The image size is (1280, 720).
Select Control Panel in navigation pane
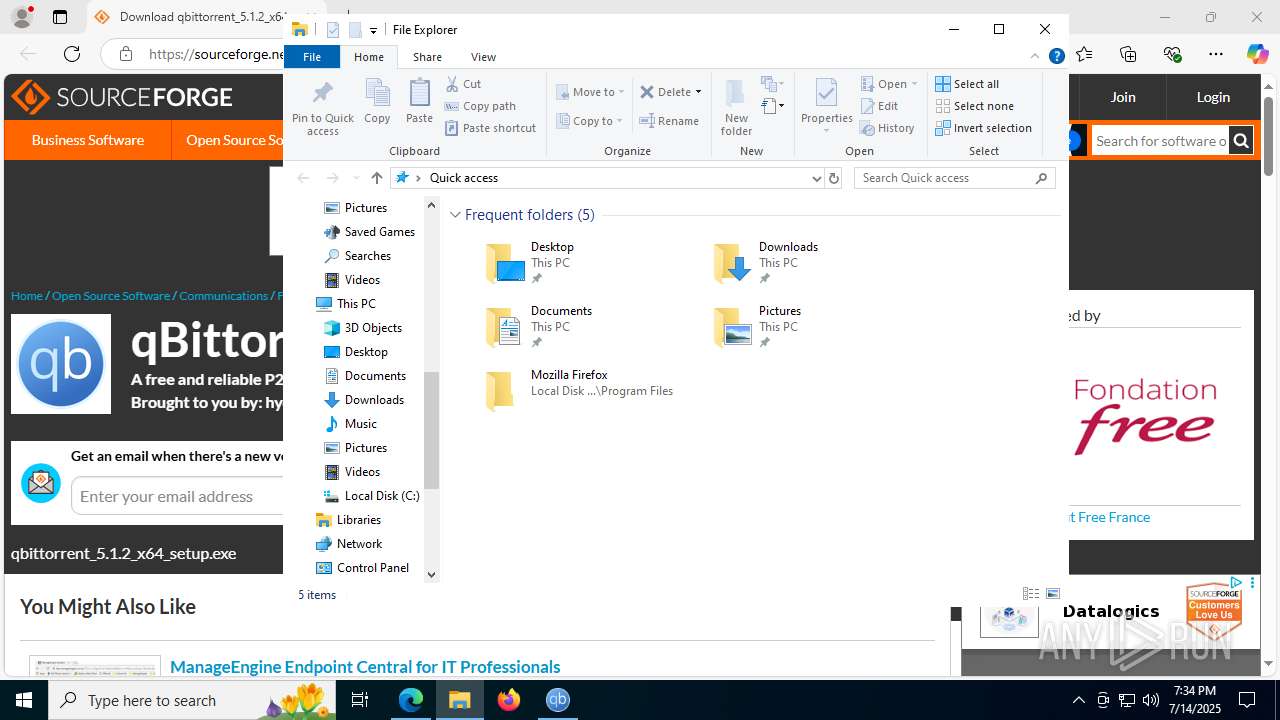(363, 568)
